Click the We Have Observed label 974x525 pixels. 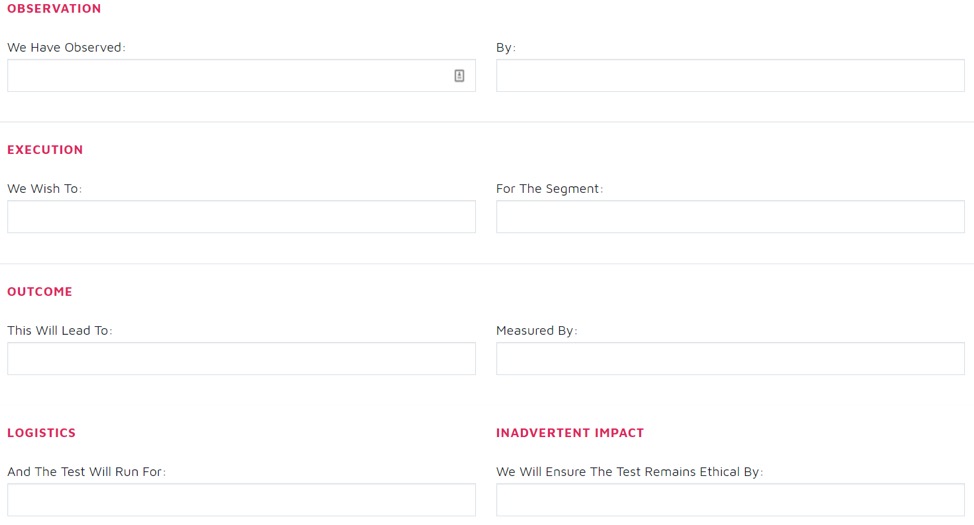(x=66, y=47)
